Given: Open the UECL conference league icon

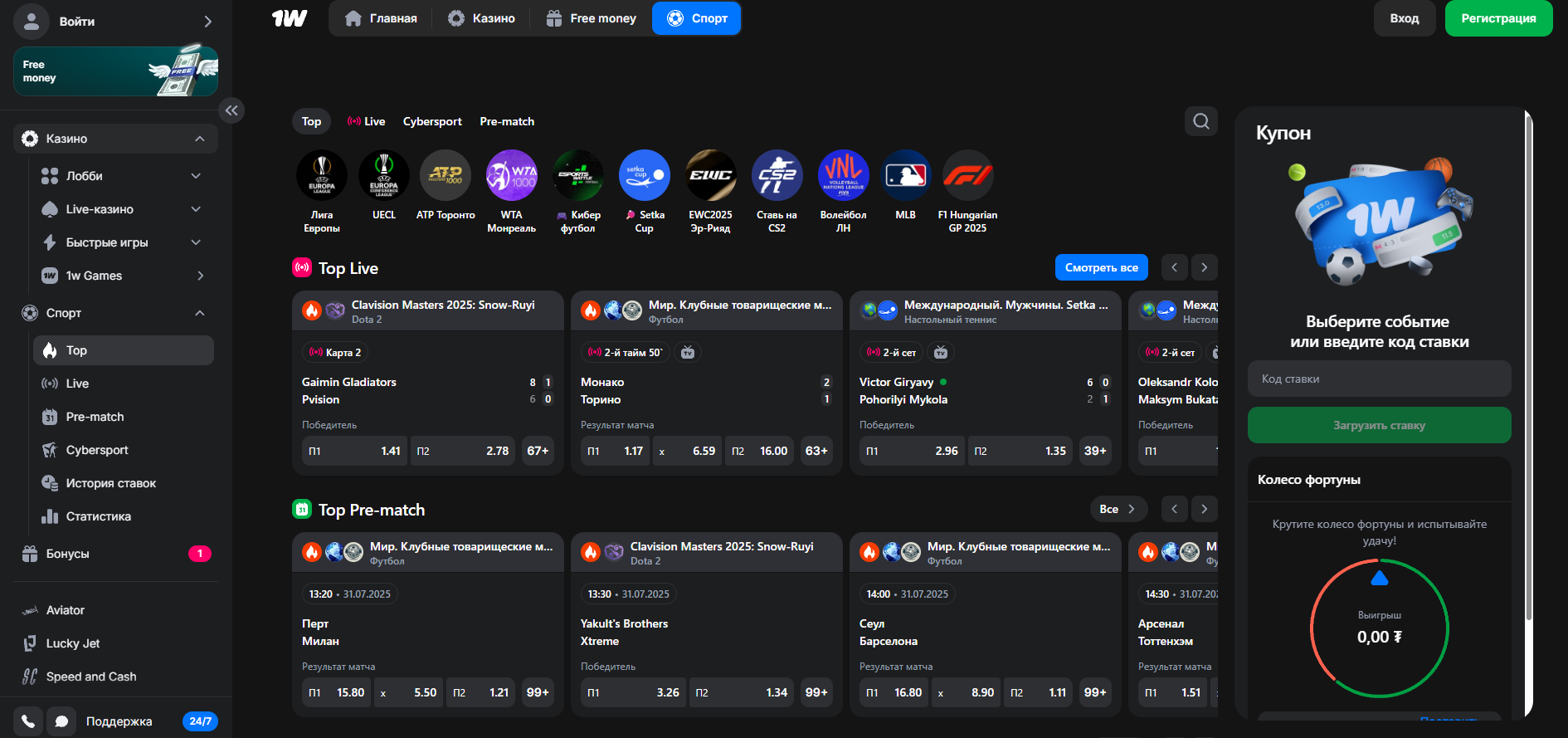Looking at the screenshot, I should point(384,175).
